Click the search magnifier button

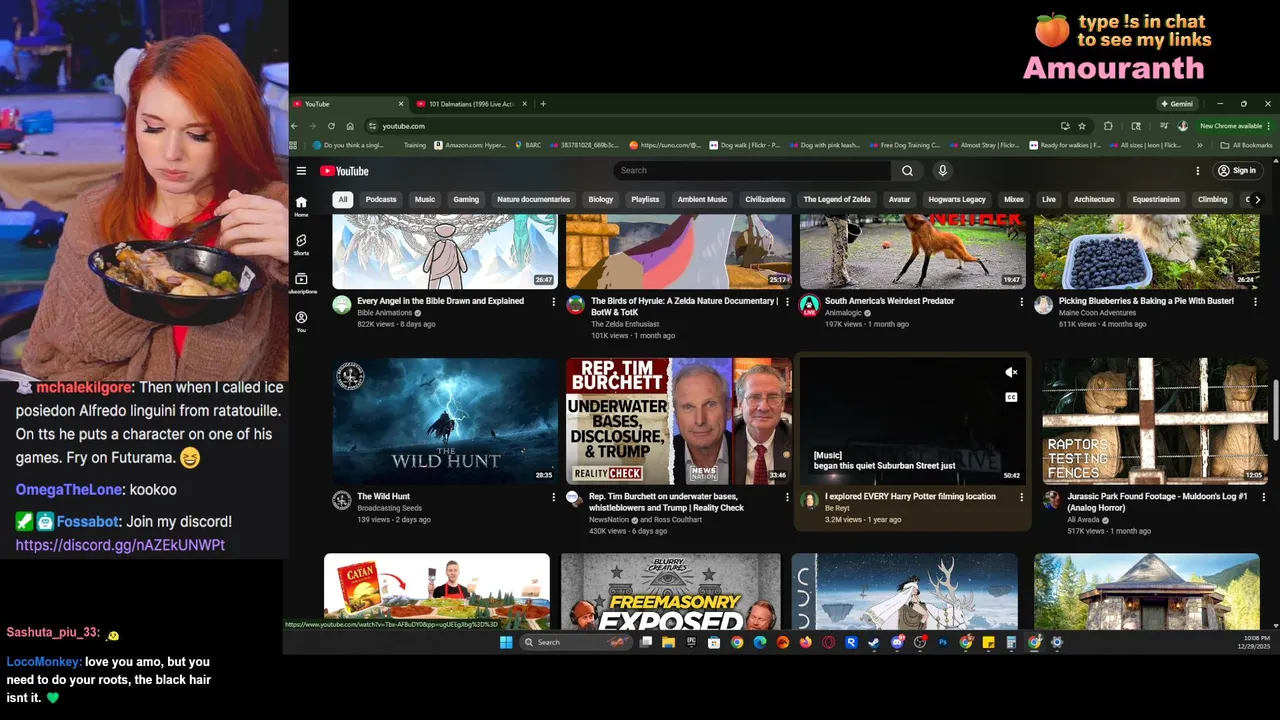pos(907,171)
